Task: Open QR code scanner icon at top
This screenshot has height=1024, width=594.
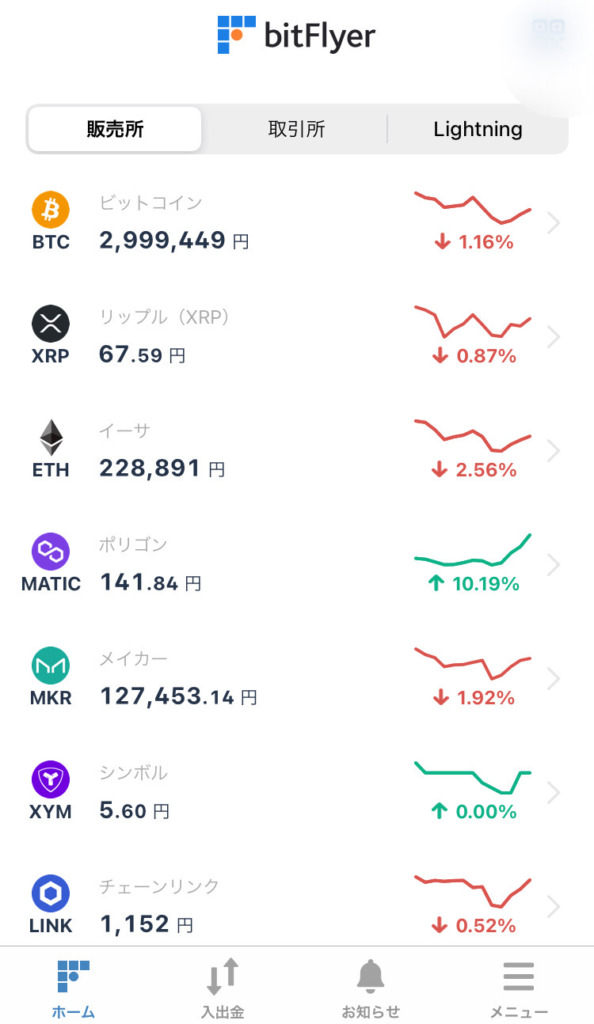Action: (x=548, y=31)
